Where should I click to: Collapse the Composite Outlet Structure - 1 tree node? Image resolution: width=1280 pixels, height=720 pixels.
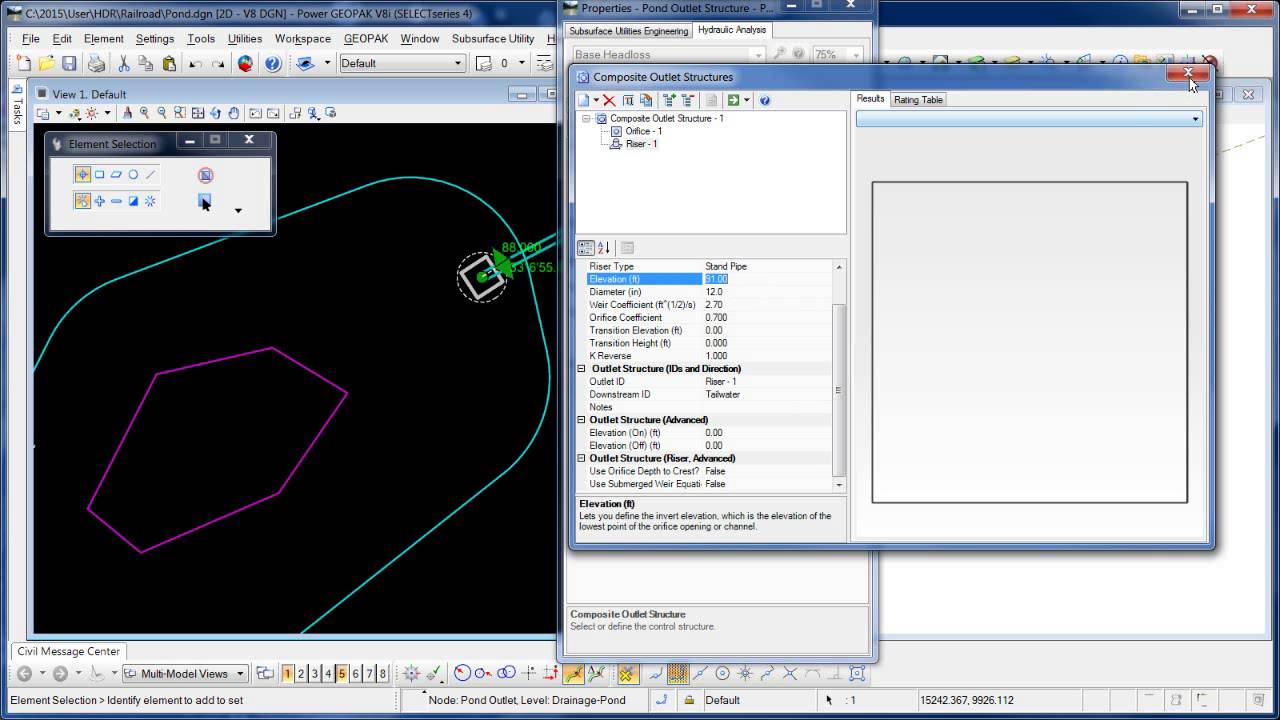[587, 118]
